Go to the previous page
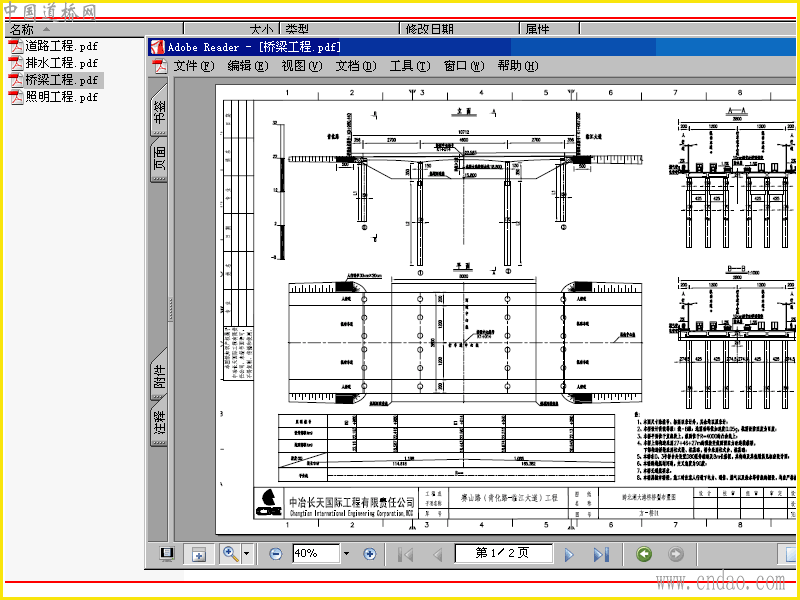800x600 pixels. tap(437, 554)
